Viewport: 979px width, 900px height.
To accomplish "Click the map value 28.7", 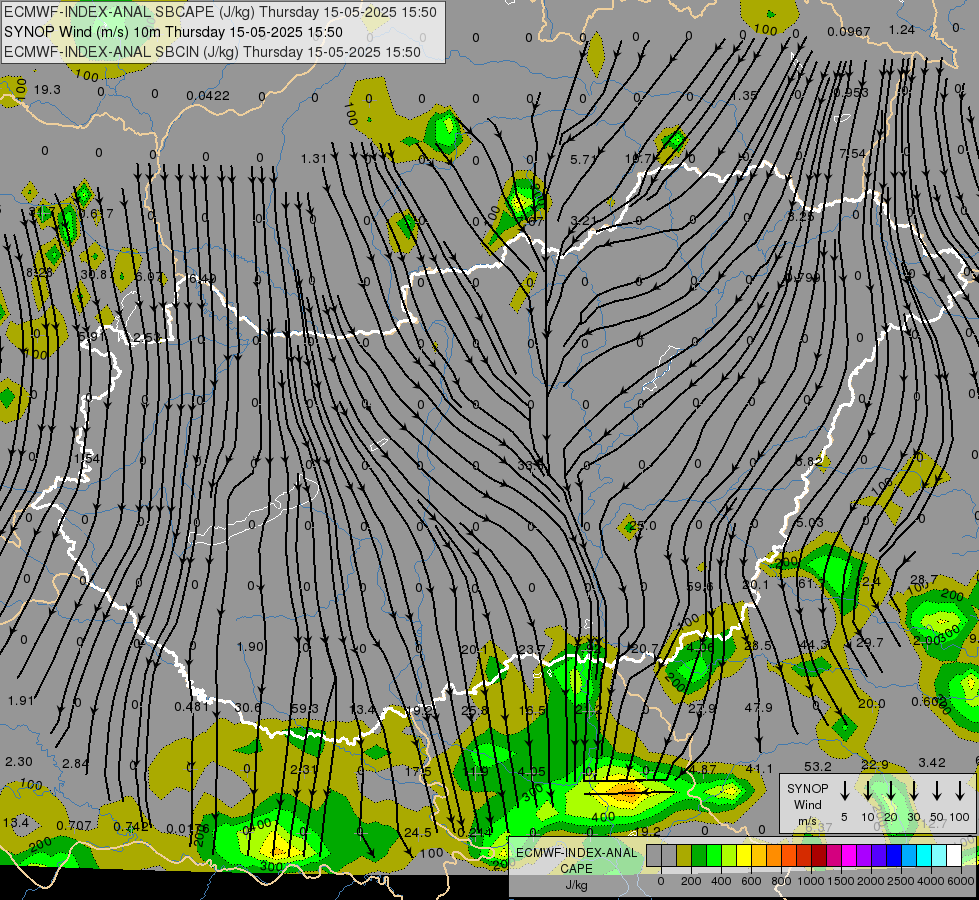I will pos(924,580).
